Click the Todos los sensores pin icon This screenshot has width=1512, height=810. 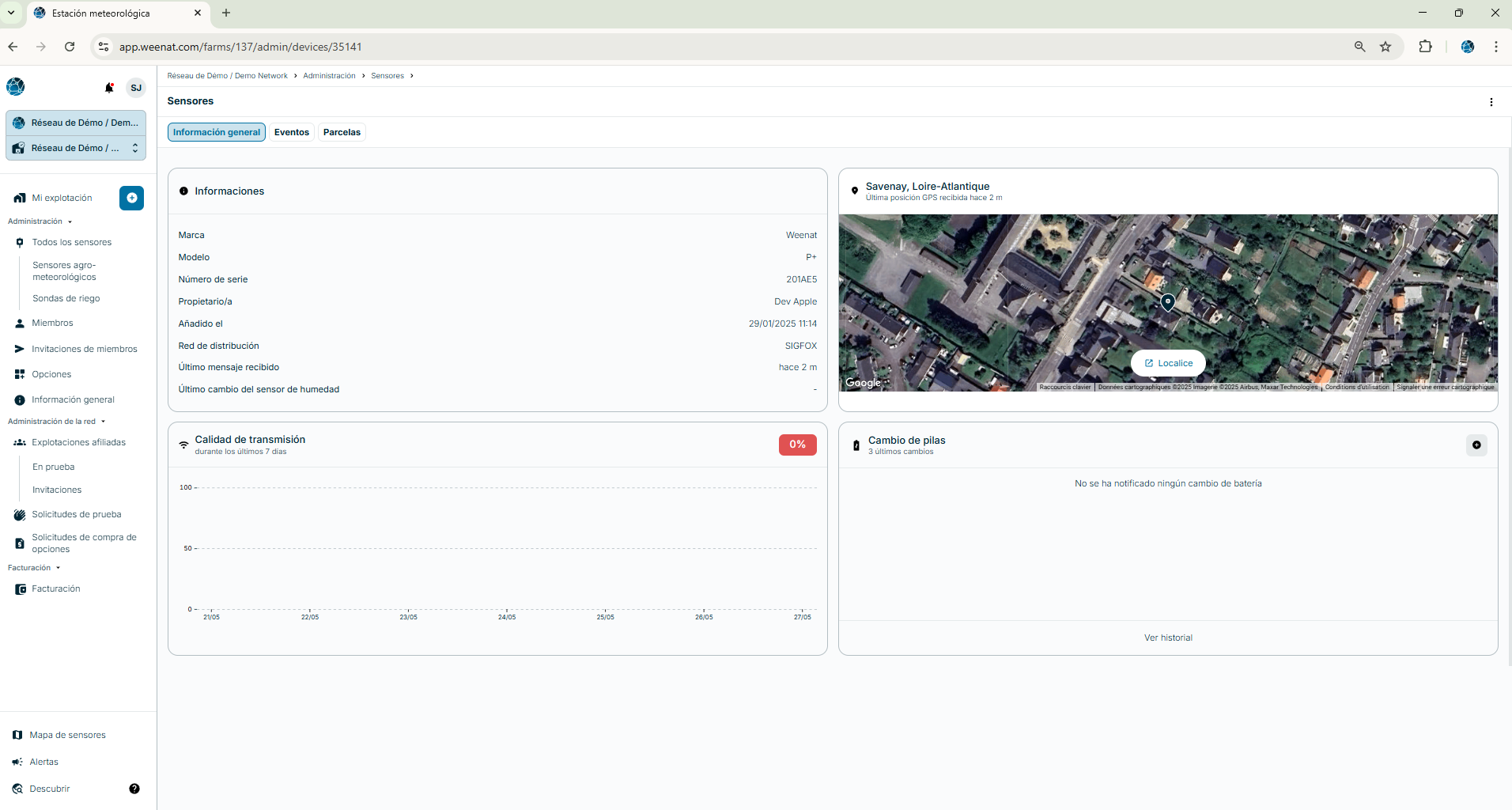(20, 243)
